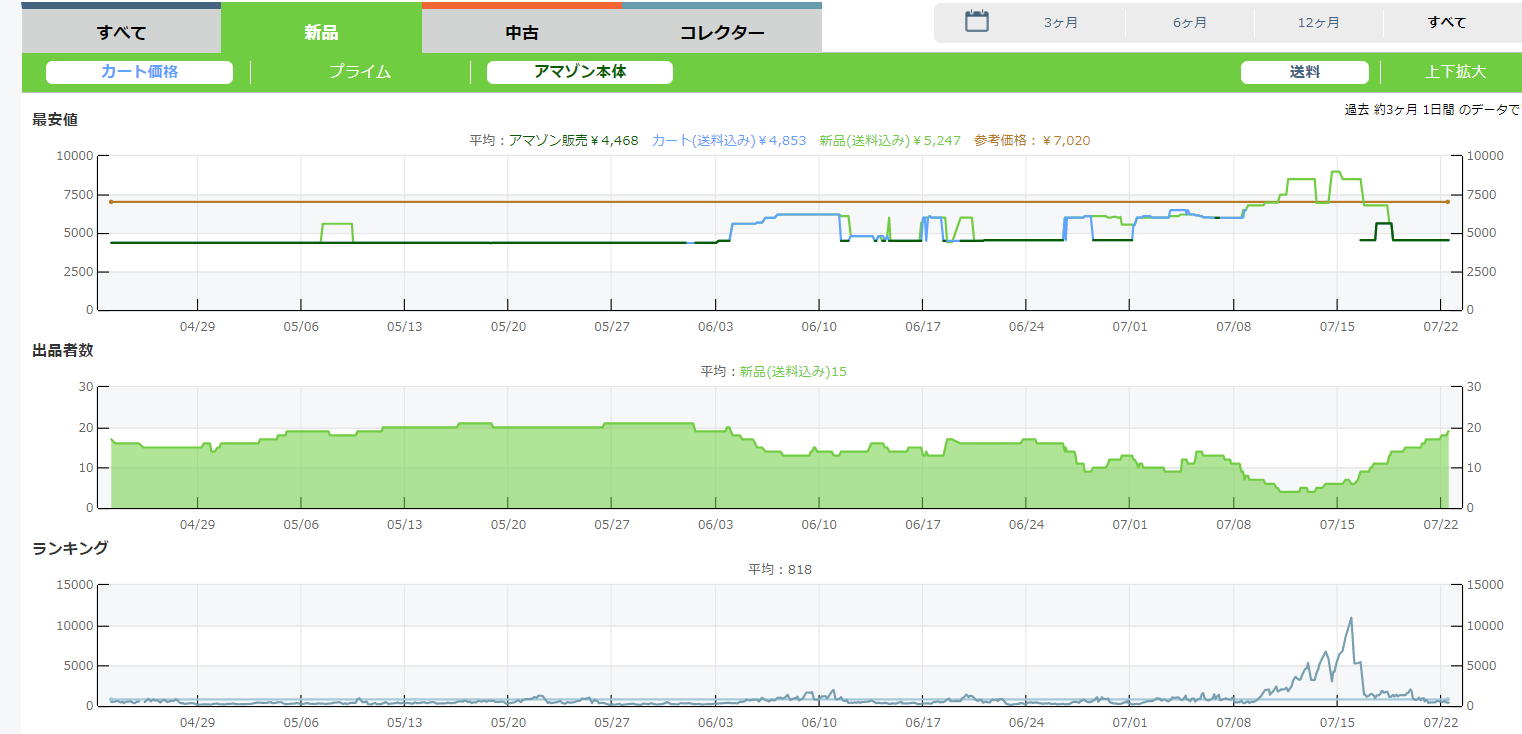1522x734 pixels.
Task: Click 上下拡大 to expand the chart vertically
Action: [1455, 72]
